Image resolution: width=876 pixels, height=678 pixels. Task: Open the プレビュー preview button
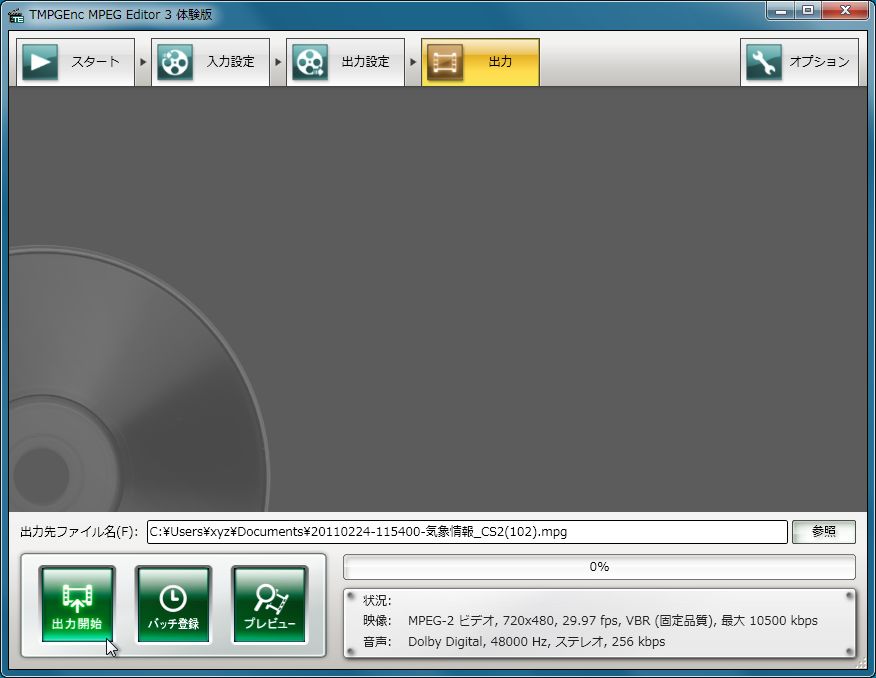269,605
